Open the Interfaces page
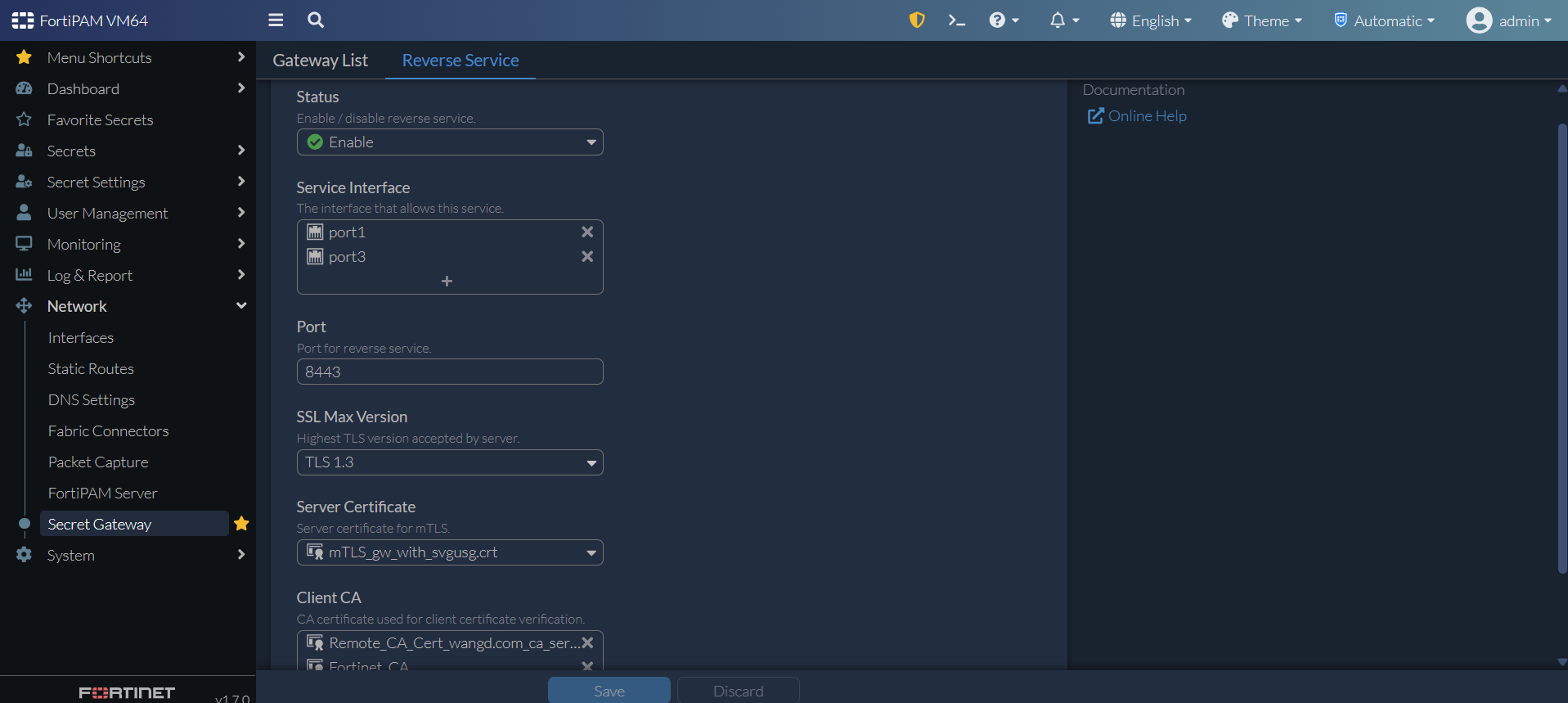 (x=81, y=338)
